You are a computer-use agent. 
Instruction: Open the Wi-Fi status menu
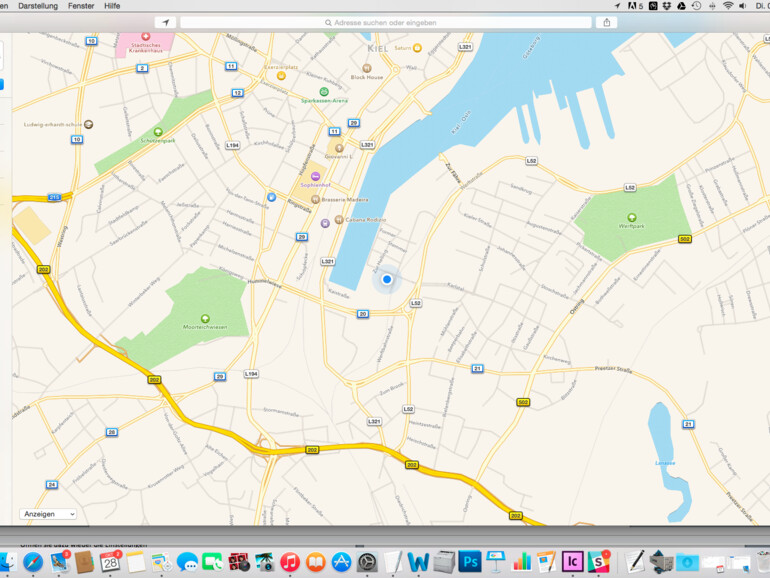click(x=727, y=6)
